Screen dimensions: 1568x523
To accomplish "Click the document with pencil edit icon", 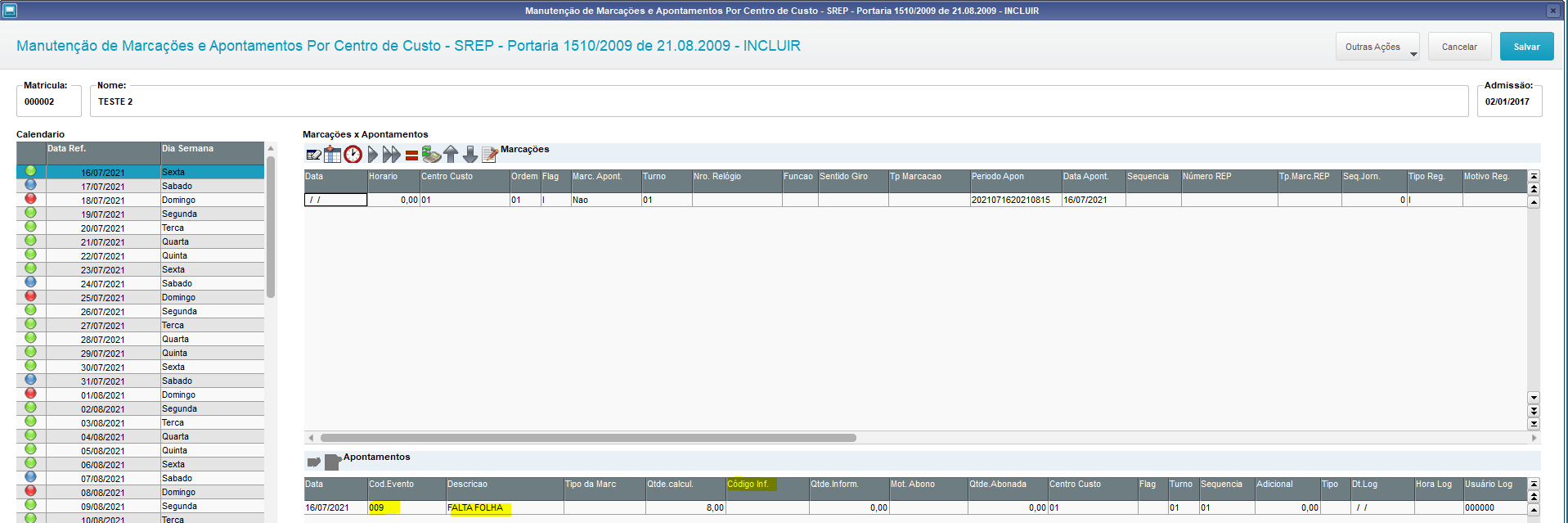I will click(x=489, y=154).
